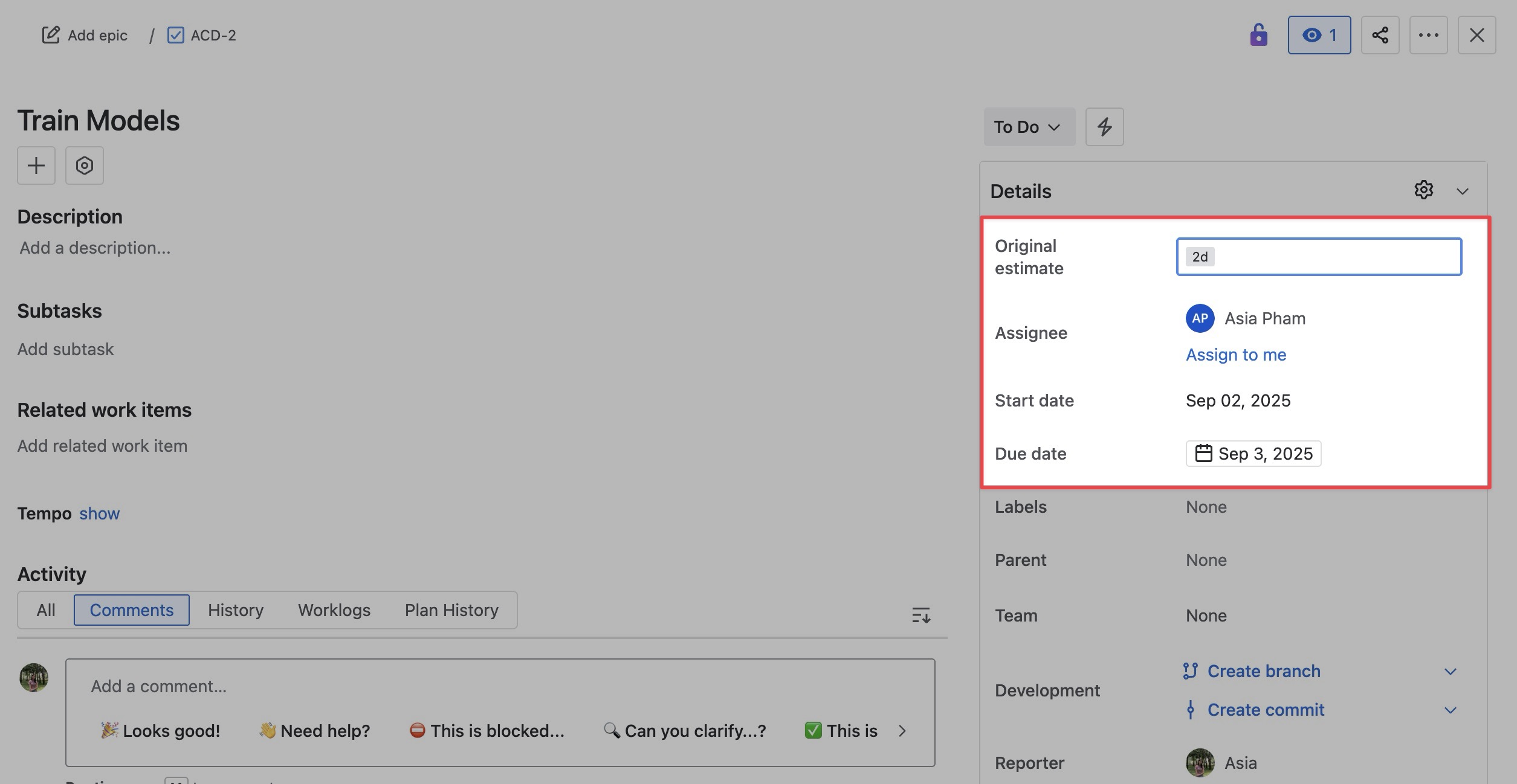Click the Add epic pencil icon
The height and width of the screenshot is (784, 1517).
tap(51, 35)
